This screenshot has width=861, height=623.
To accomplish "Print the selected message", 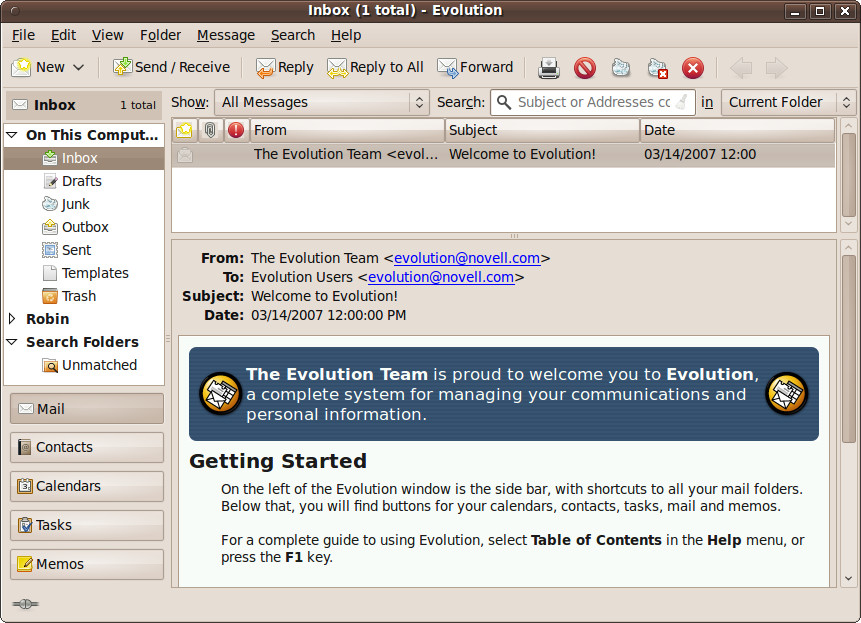I will [x=548, y=68].
